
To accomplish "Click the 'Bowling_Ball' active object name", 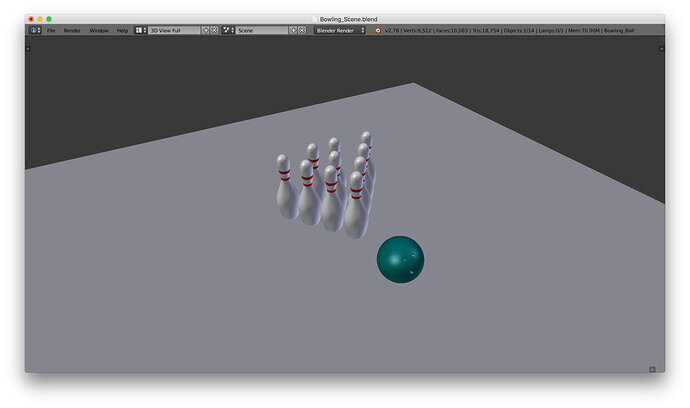I will pyautogui.click(x=619, y=30).
